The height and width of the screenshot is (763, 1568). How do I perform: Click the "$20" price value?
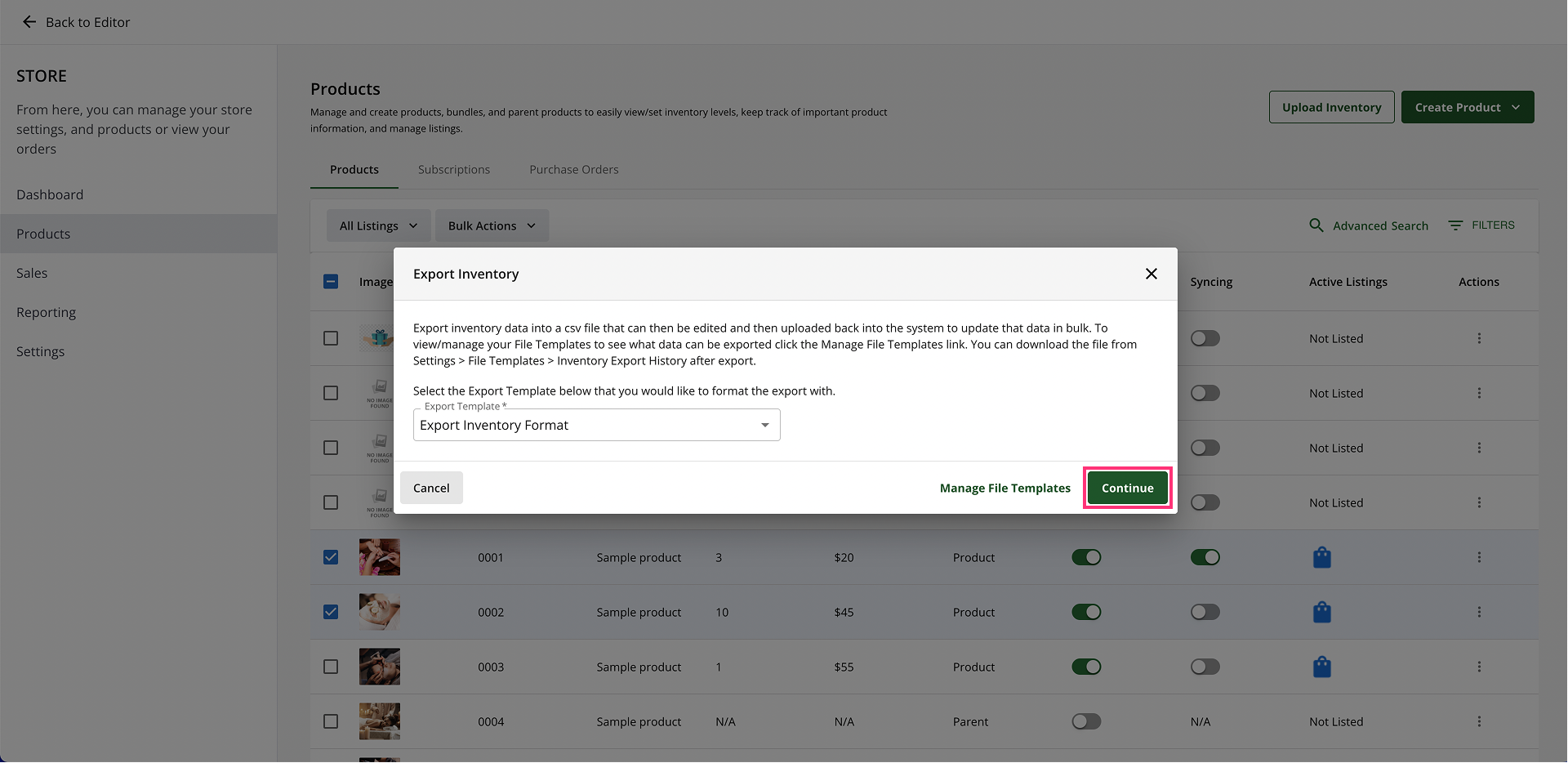(844, 557)
